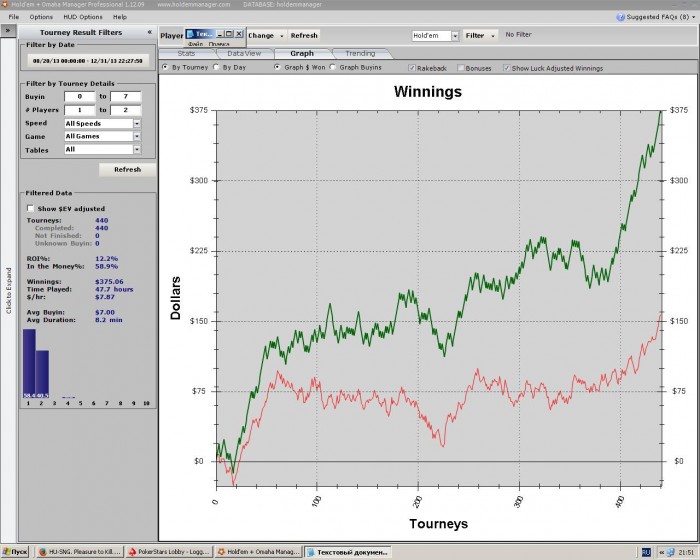The height and width of the screenshot is (560, 700).
Task: Open the Game dropdown (All Games)
Action: [137, 136]
